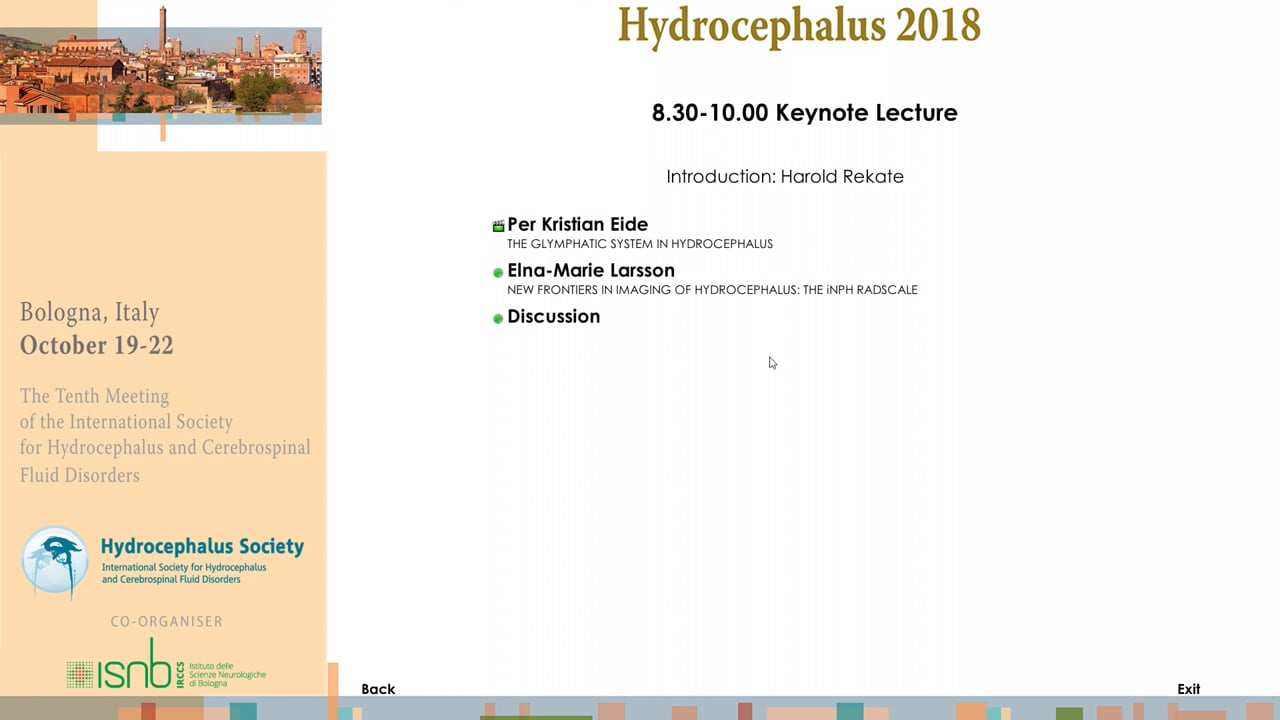Click the "Hydrocephalus Society" name text
This screenshot has width=1280, height=720.
point(202,547)
